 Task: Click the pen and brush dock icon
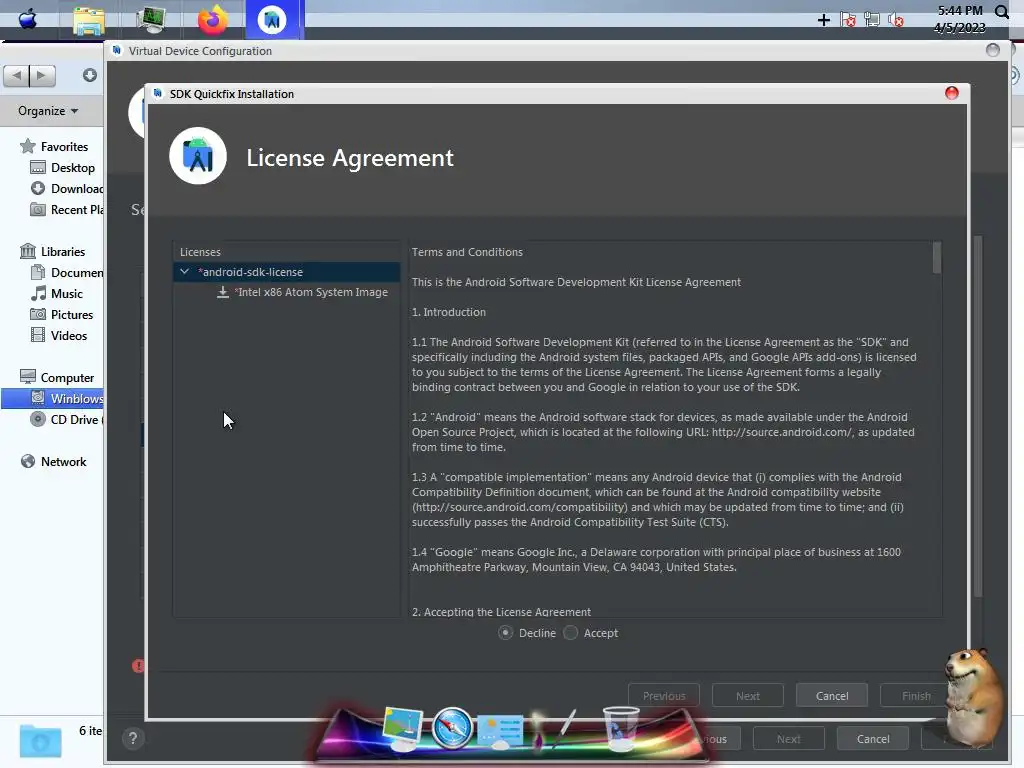point(554,729)
